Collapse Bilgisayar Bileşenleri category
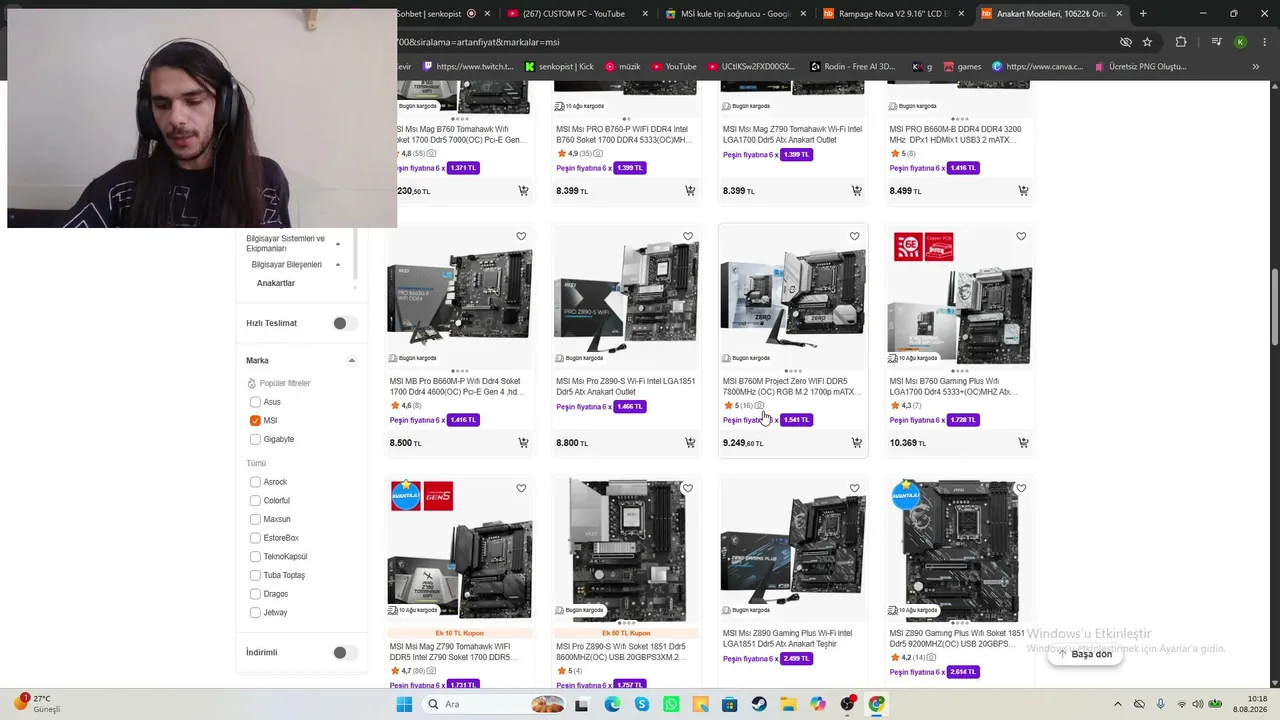The width and height of the screenshot is (1280, 720). (338, 265)
